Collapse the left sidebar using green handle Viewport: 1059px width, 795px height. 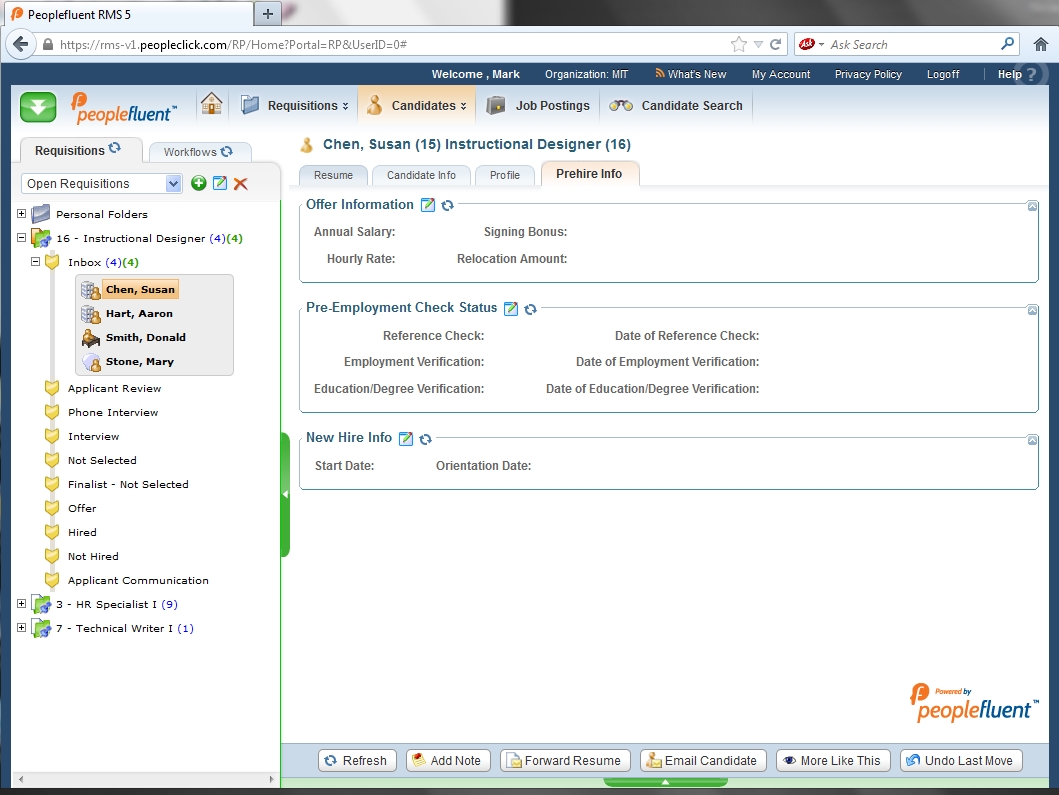point(285,494)
